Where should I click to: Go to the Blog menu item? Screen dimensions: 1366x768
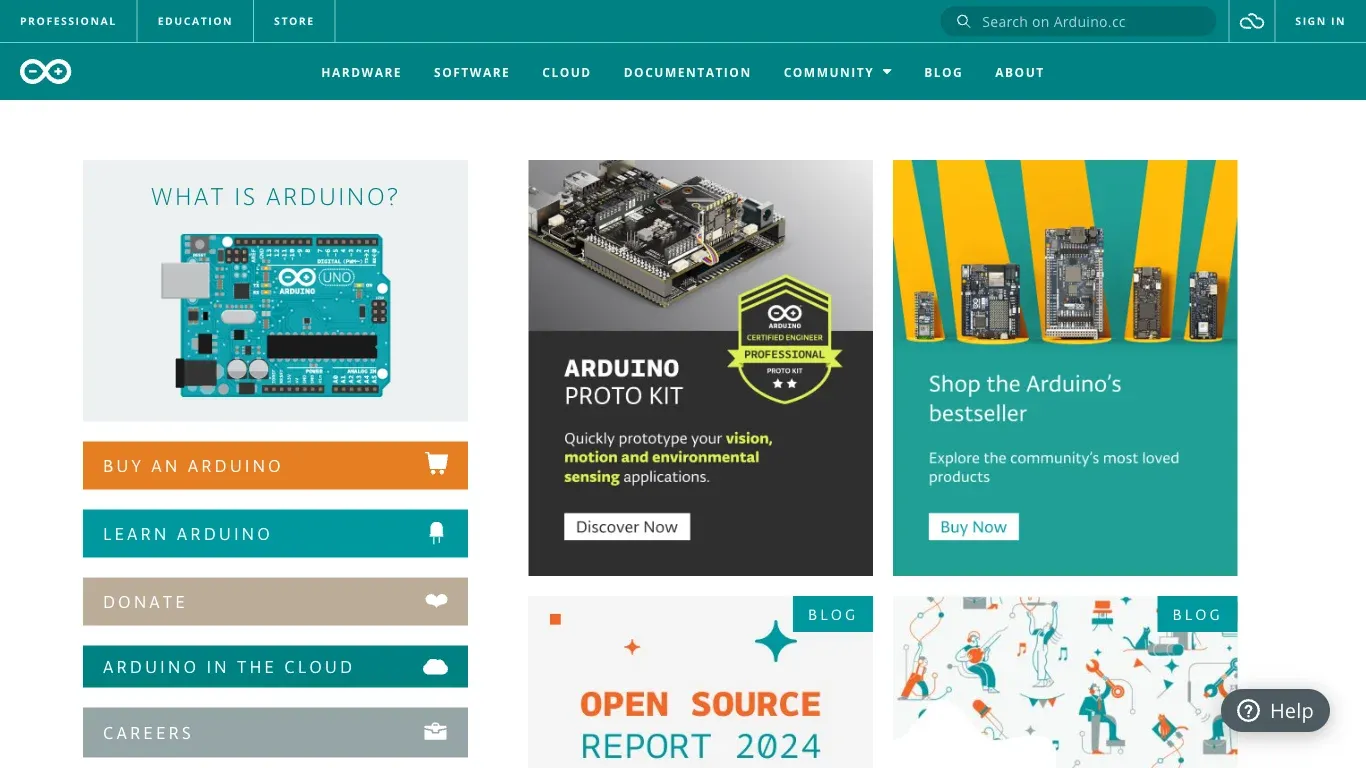pyautogui.click(x=943, y=72)
